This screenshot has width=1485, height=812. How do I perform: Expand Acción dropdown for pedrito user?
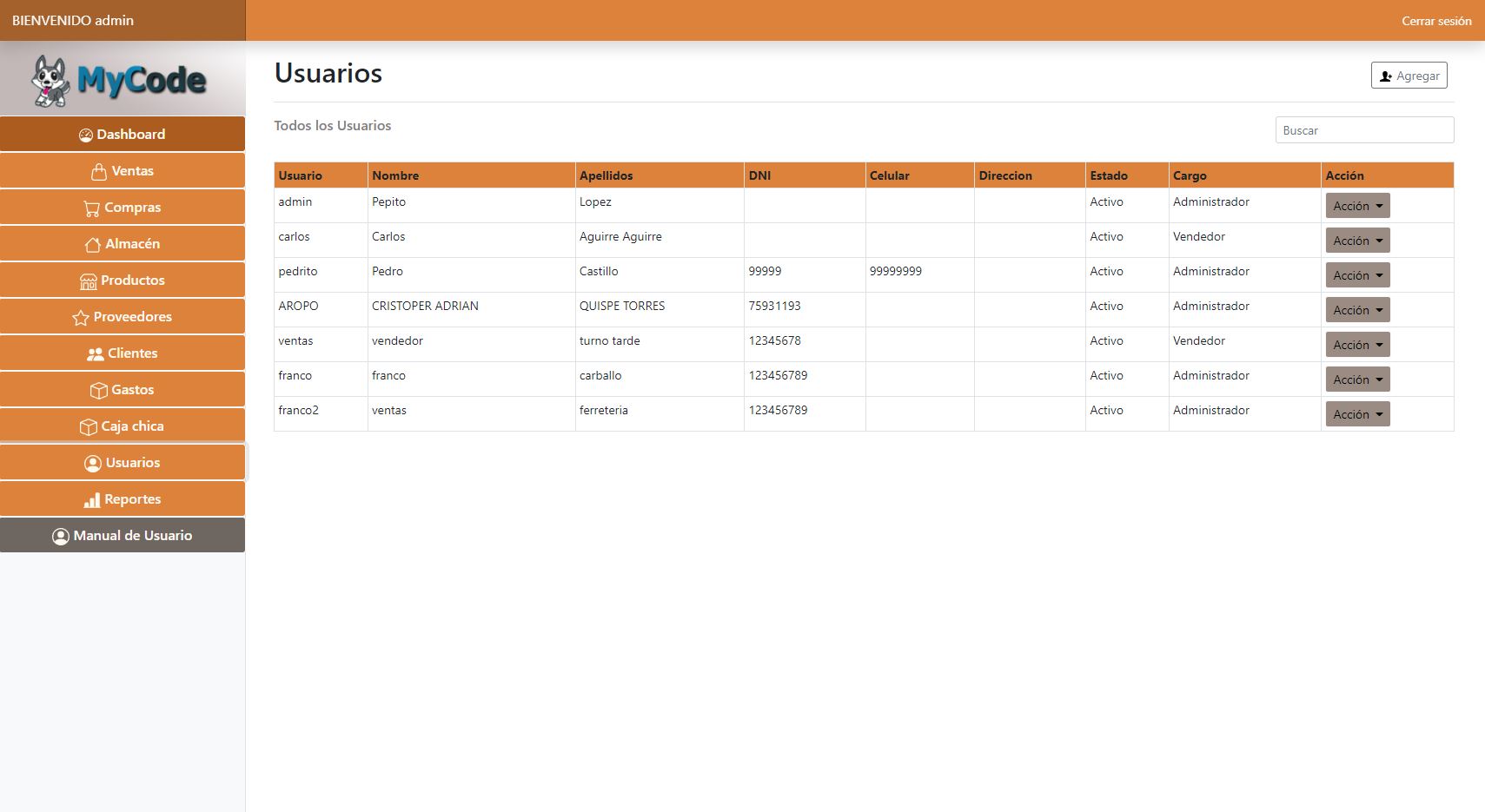(1357, 275)
